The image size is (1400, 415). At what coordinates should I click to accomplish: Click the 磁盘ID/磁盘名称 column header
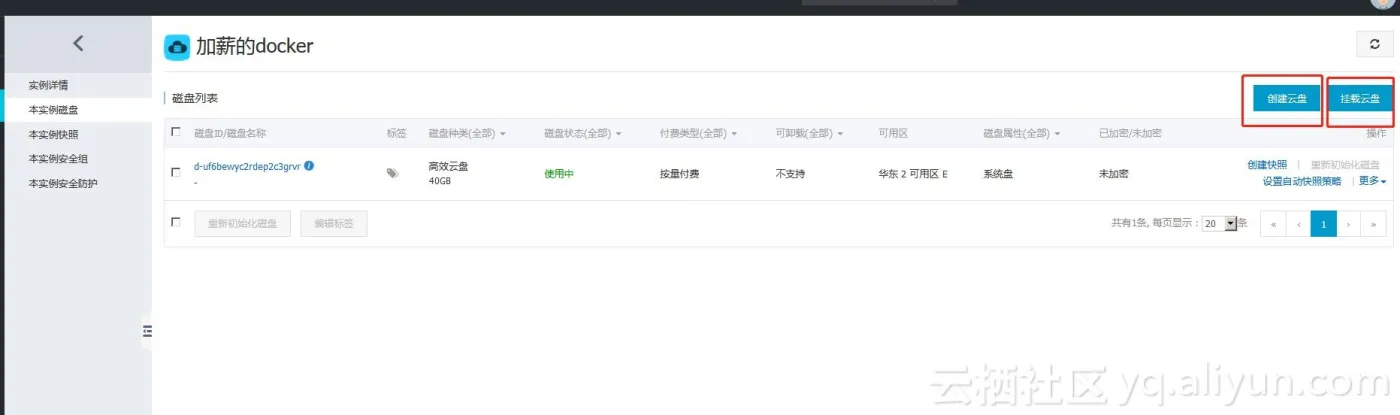230,133
